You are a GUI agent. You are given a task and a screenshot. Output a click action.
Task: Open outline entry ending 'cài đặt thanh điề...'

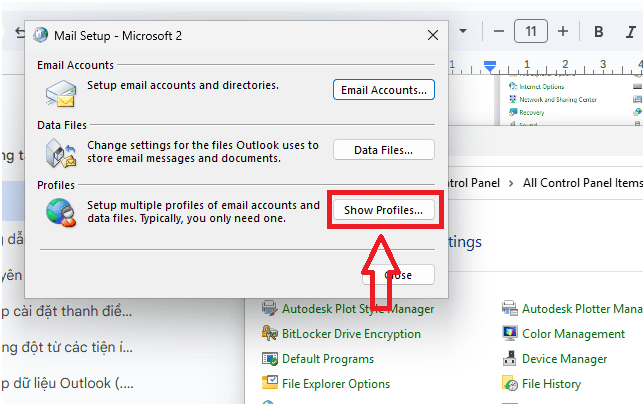(x=66, y=311)
